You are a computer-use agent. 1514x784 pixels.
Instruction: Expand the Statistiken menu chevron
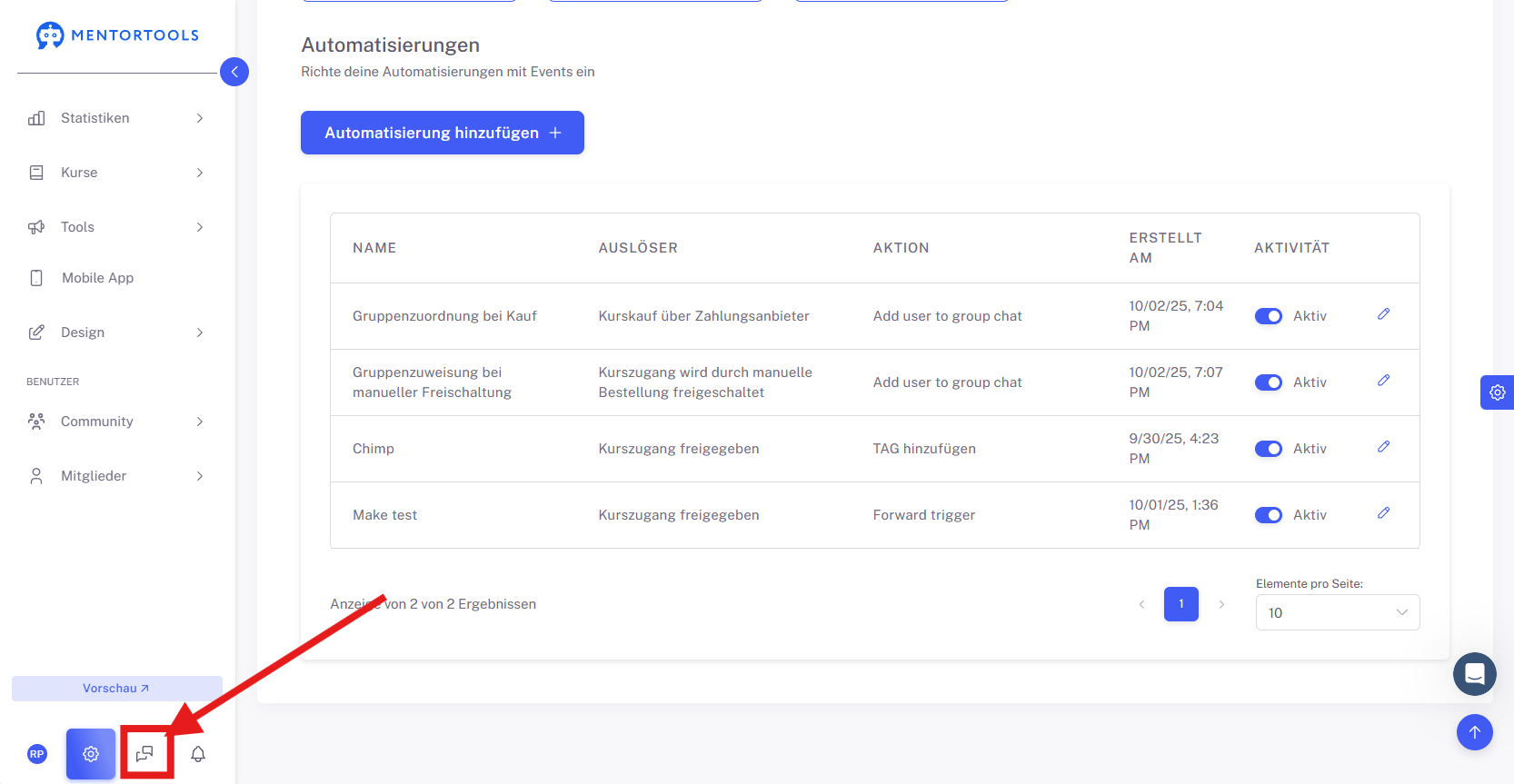200,118
